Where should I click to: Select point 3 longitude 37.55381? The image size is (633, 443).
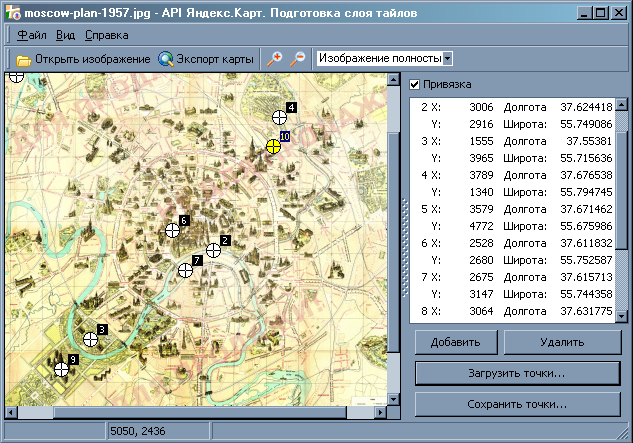pos(589,141)
